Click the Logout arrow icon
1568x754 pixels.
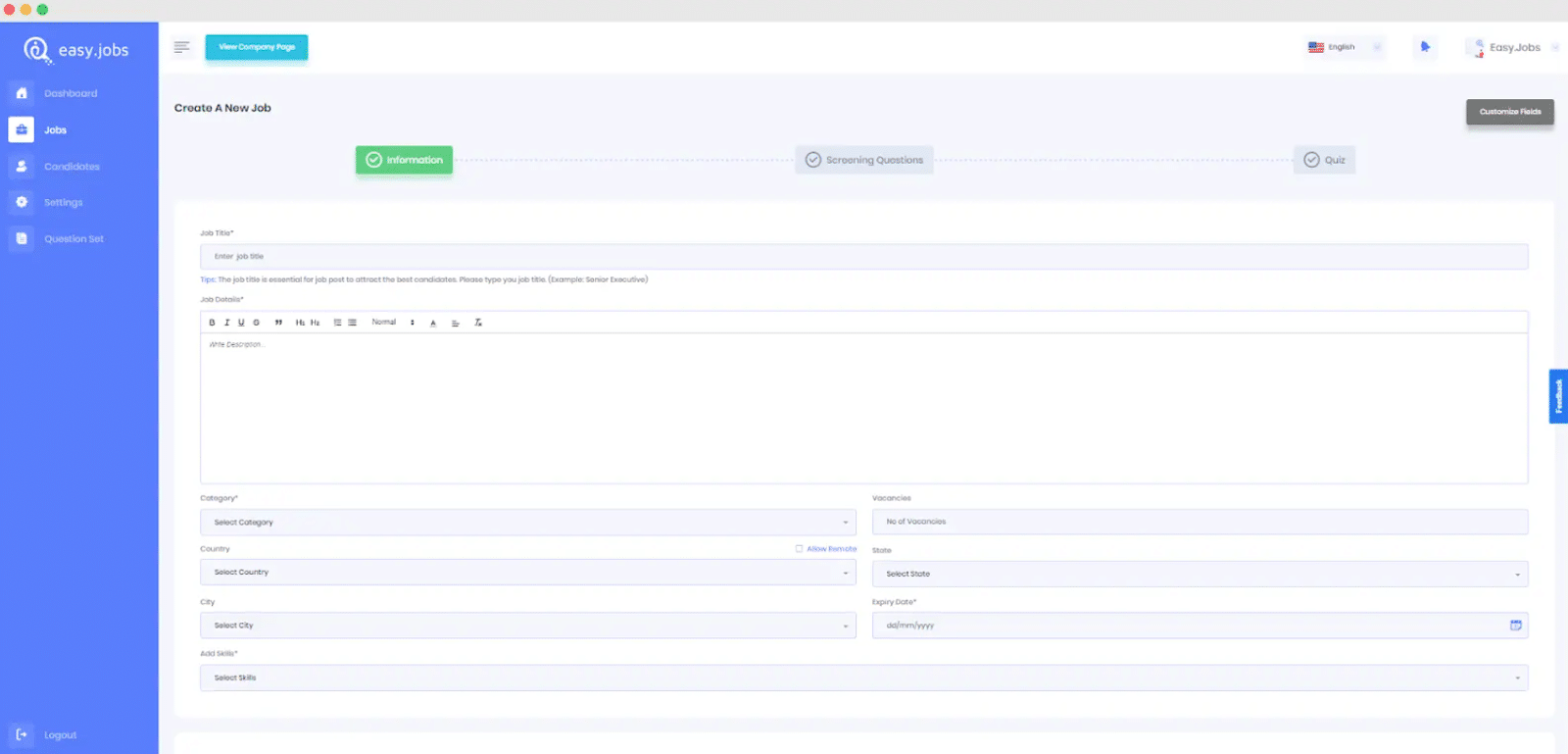pyautogui.click(x=22, y=734)
